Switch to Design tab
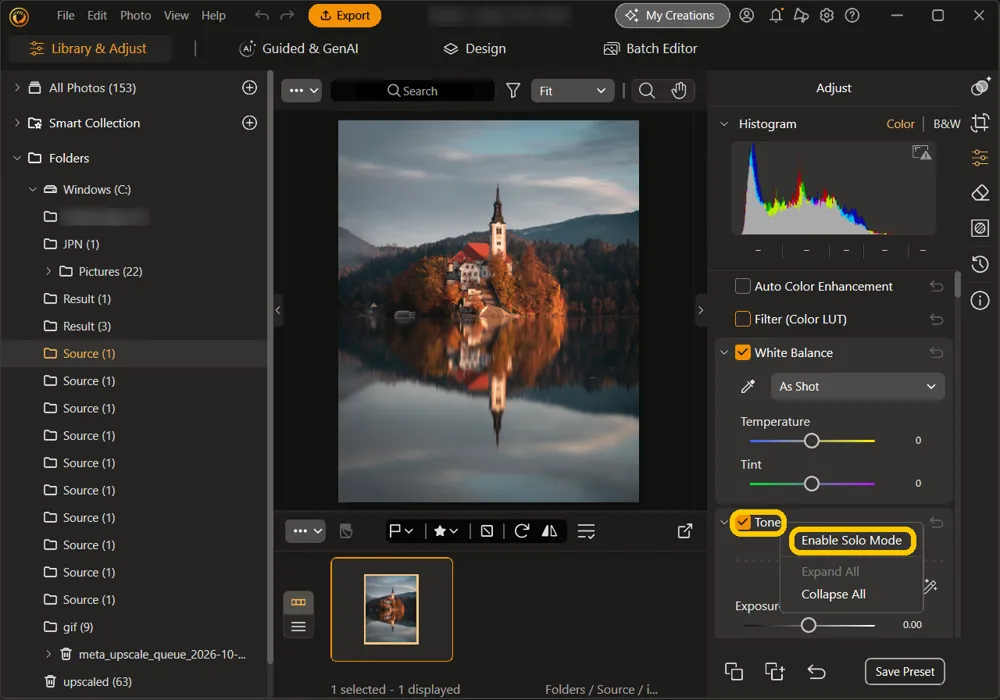This screenshot has width=1000, height=700. (474, 48)
